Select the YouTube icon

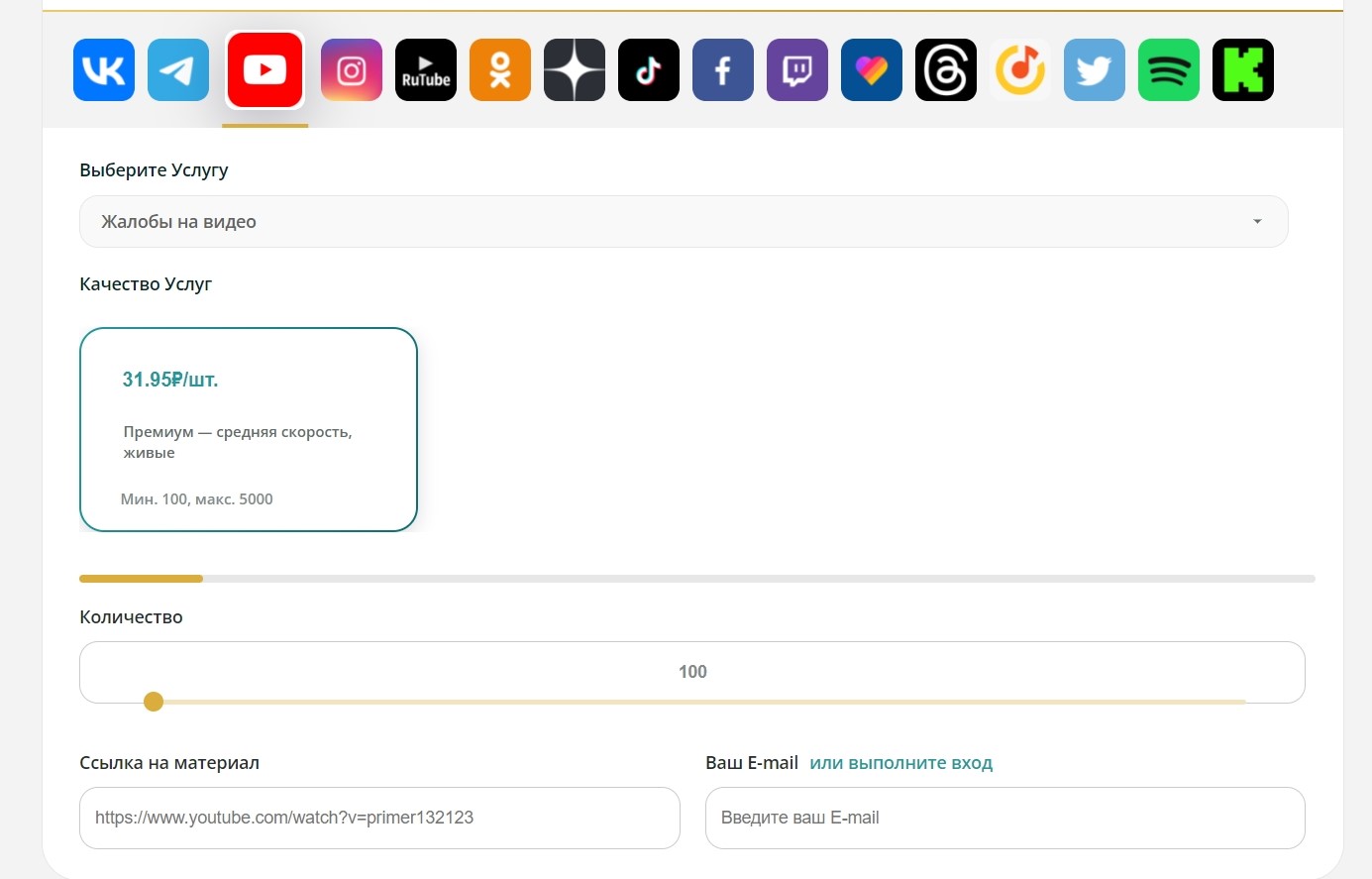click(x=264, y=70)
